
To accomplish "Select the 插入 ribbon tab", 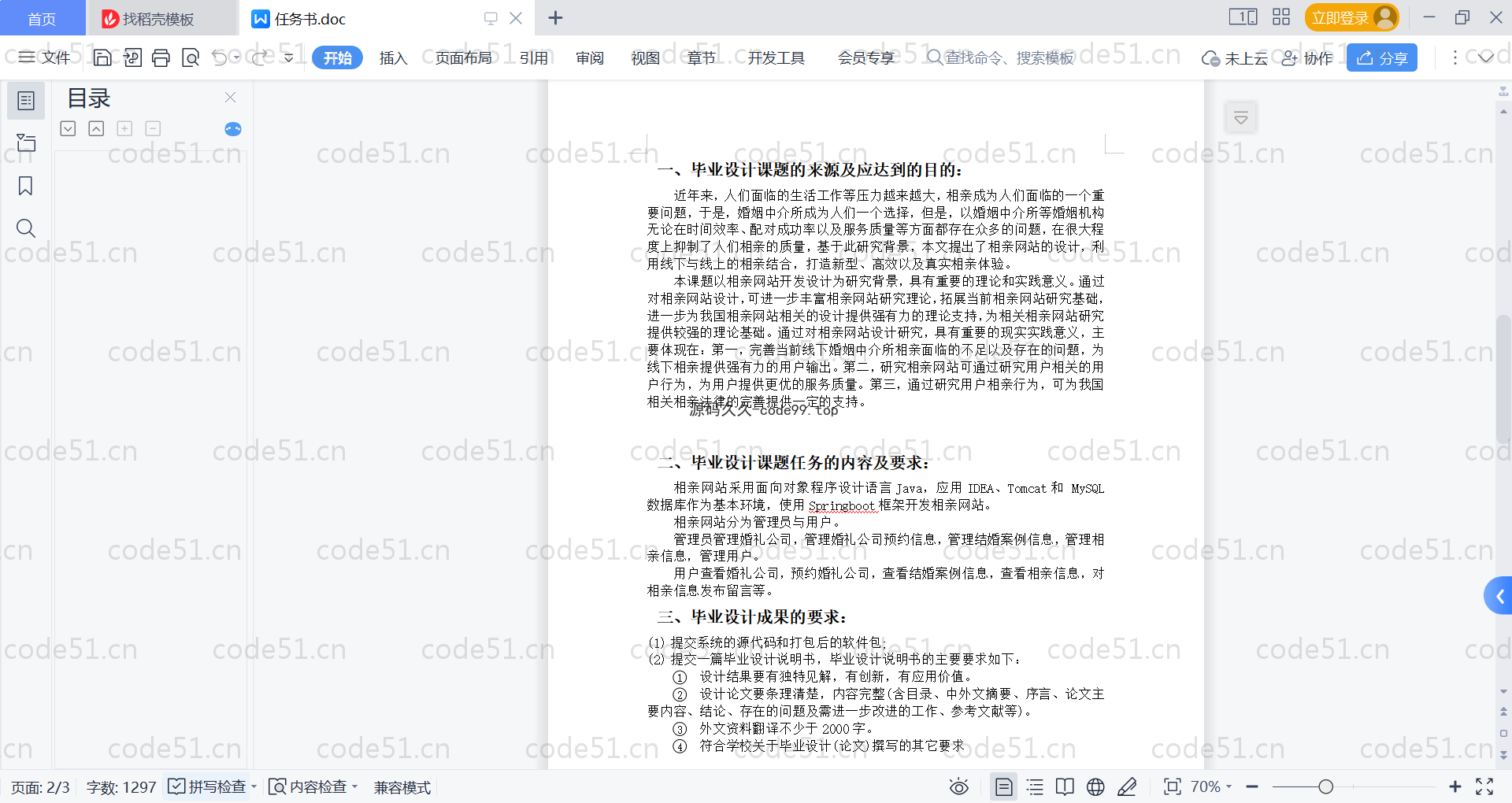I will (x=393, y=57).
